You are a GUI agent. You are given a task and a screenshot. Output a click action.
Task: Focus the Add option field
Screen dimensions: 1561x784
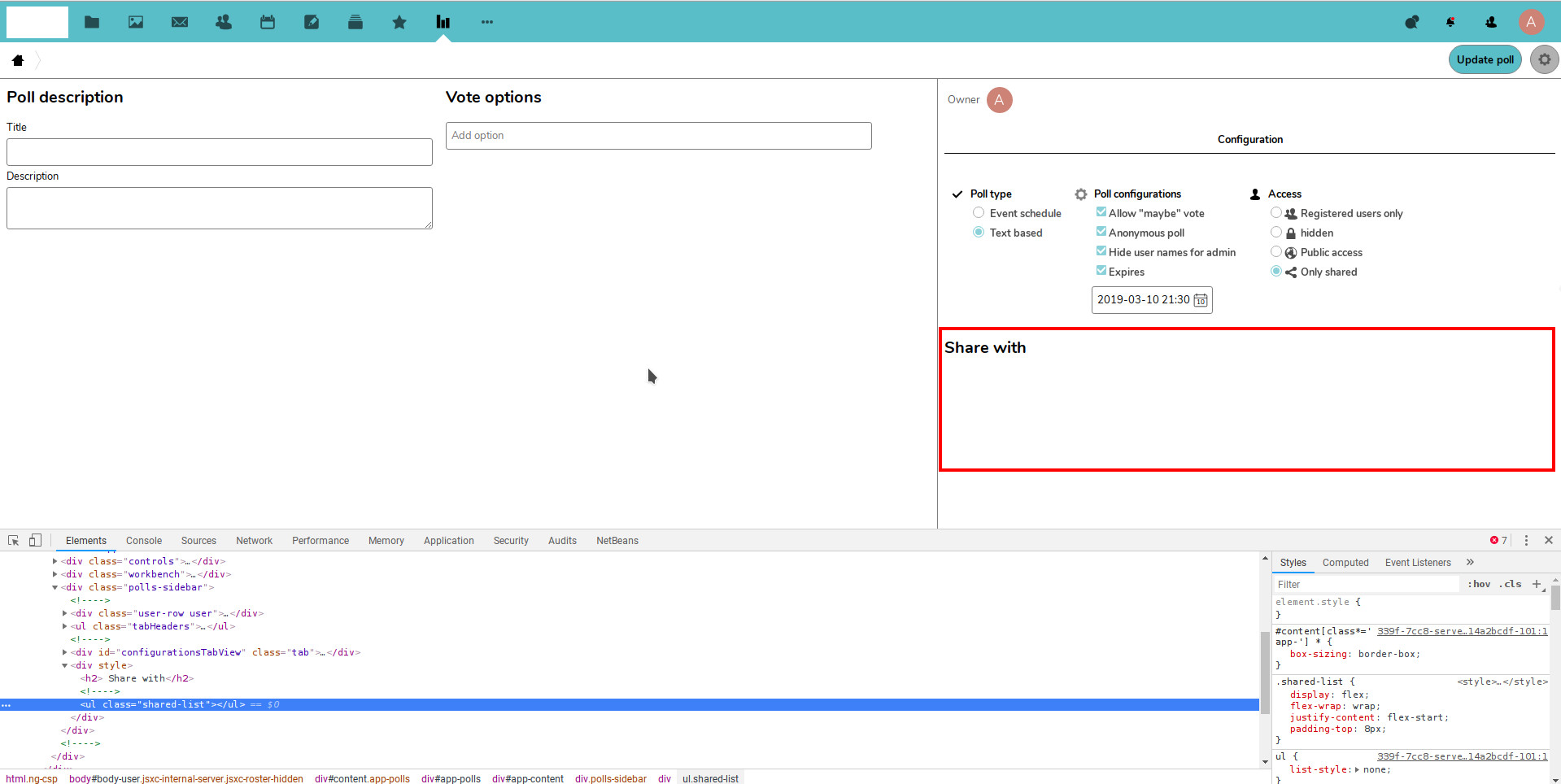[659, 136]
